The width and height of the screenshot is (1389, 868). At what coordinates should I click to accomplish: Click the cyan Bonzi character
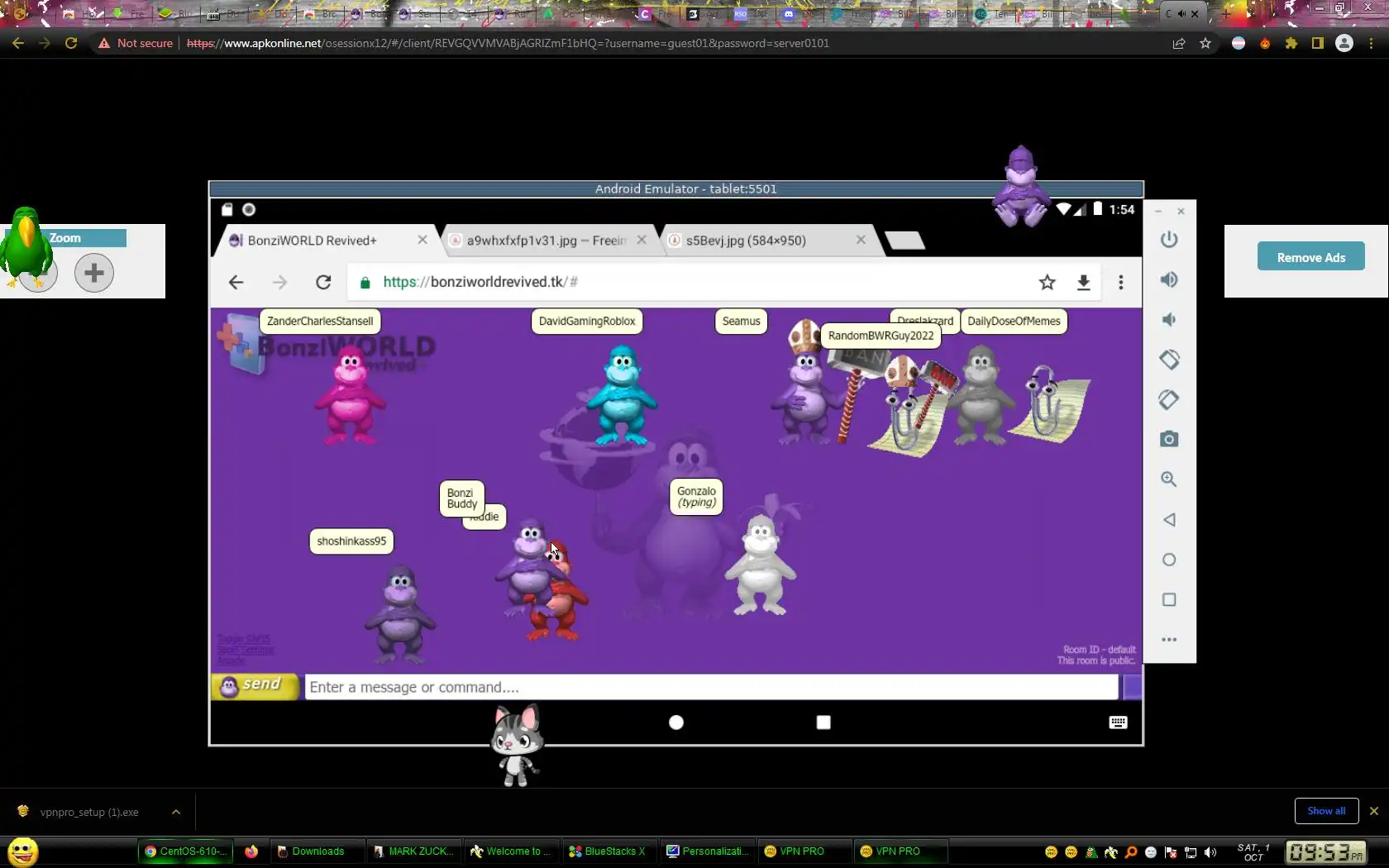[622, 395]
